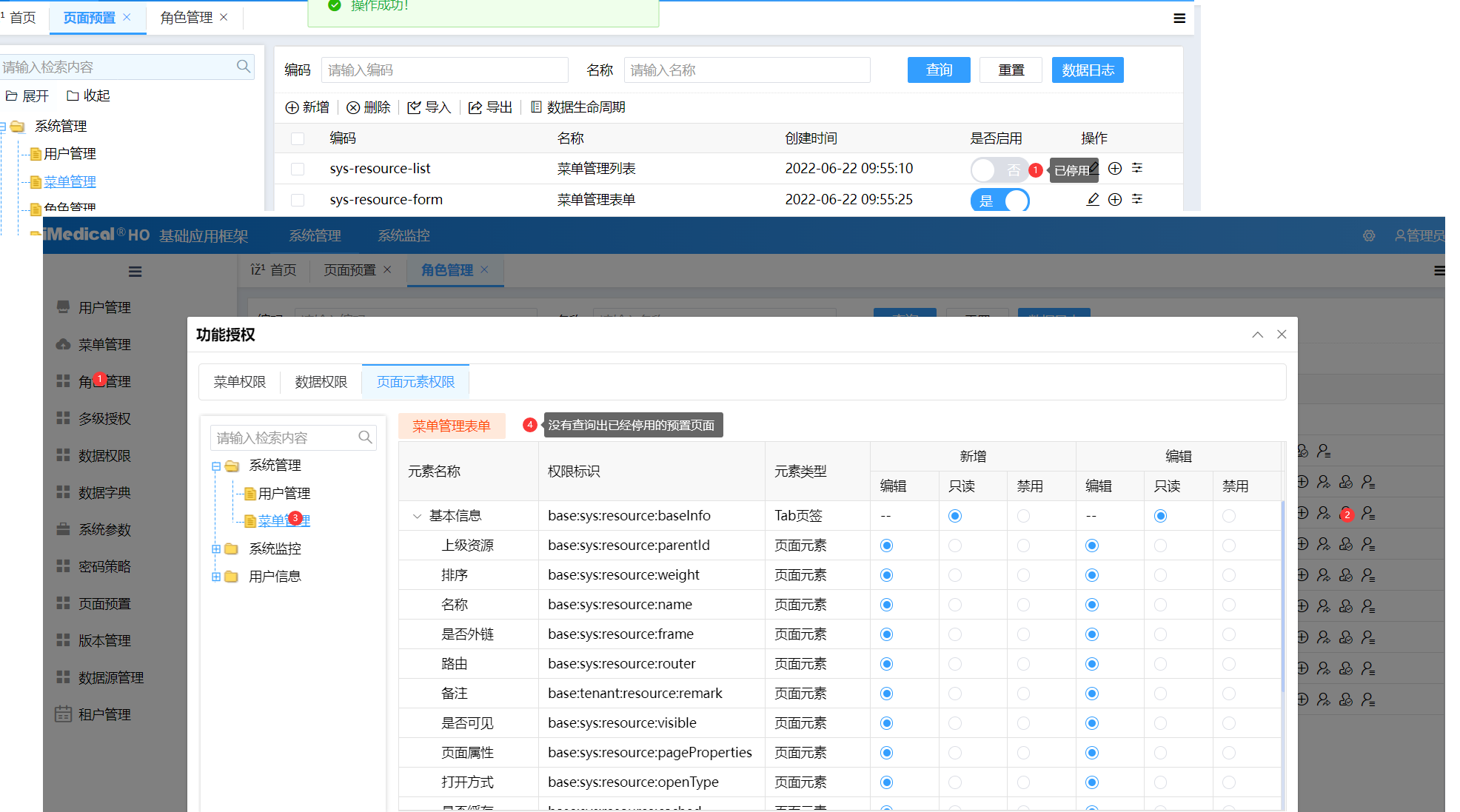Switch to the 菜单权限 tab

click(x=239, y=382)
